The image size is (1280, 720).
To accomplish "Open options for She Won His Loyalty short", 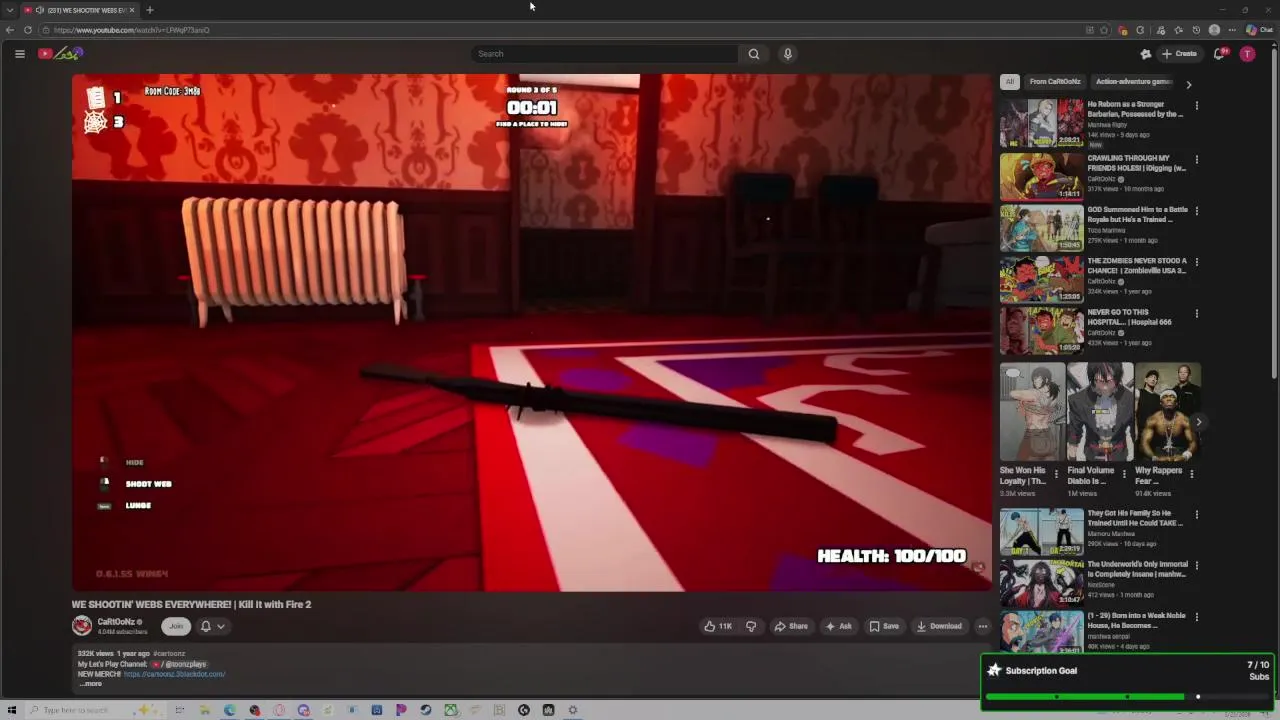I will pos(1055,474).
